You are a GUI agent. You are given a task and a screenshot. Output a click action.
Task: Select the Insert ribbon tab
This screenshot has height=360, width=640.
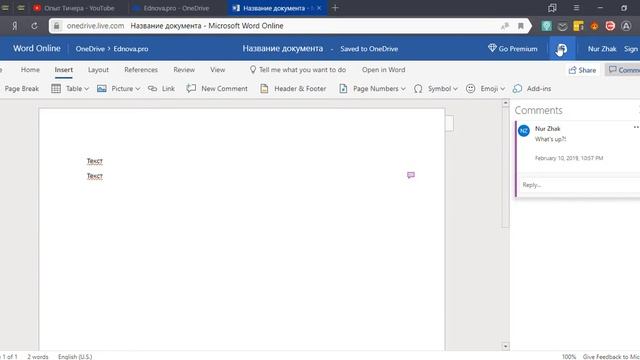point(64,70)
